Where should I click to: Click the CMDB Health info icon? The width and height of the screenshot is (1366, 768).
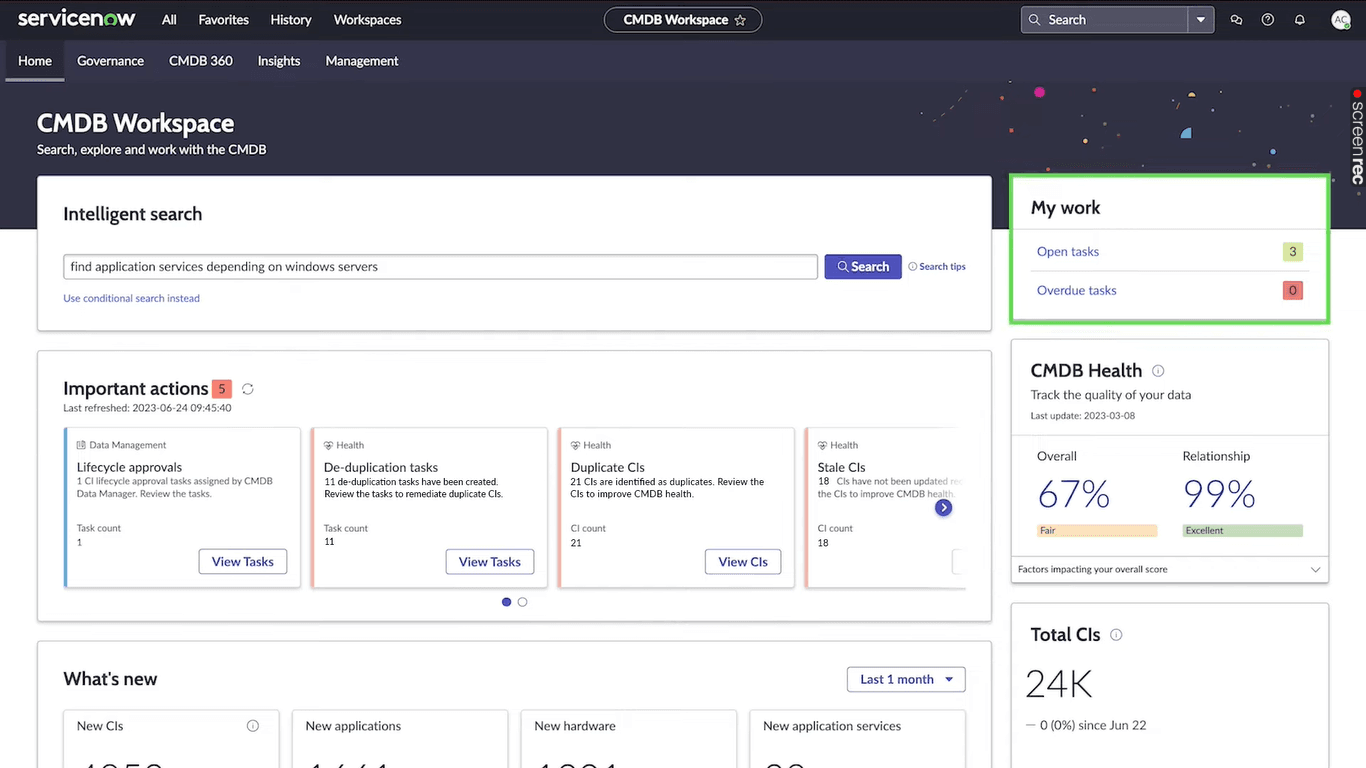pyautogui.click(x=1158, y=370)
